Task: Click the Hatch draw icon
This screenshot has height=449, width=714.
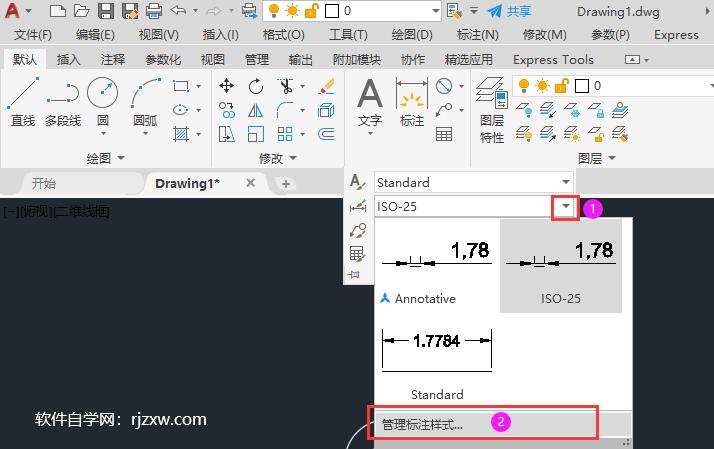Action: pos(181,134)
